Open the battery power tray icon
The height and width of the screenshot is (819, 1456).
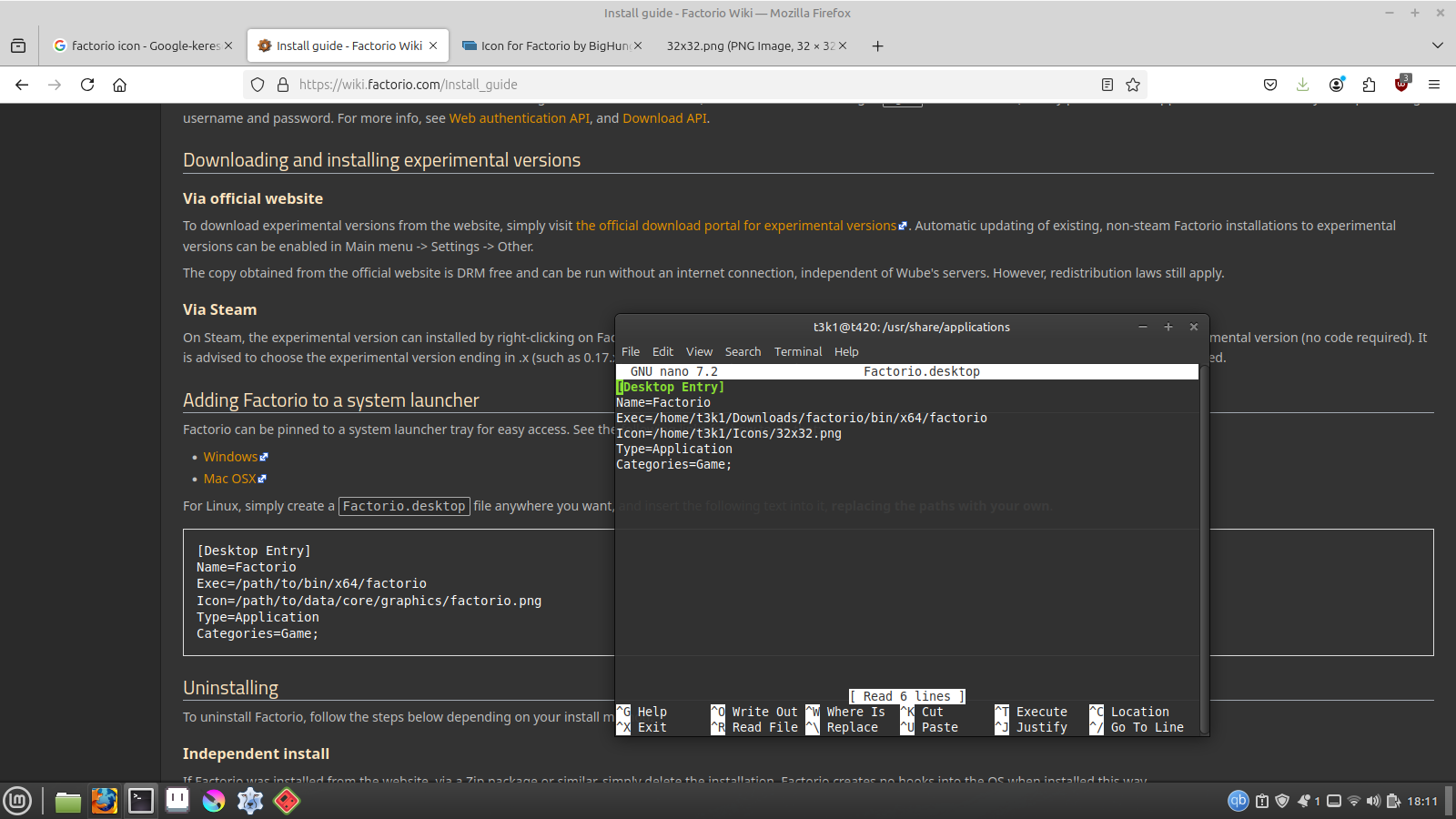tap(1393, 801)
